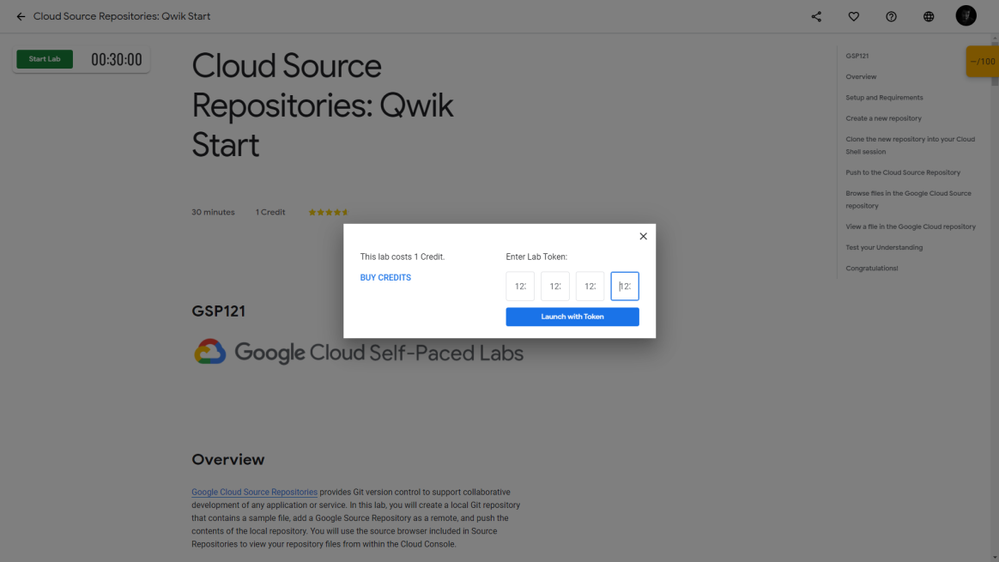Go to Setup and Requirements section

[x=884, y=97]
